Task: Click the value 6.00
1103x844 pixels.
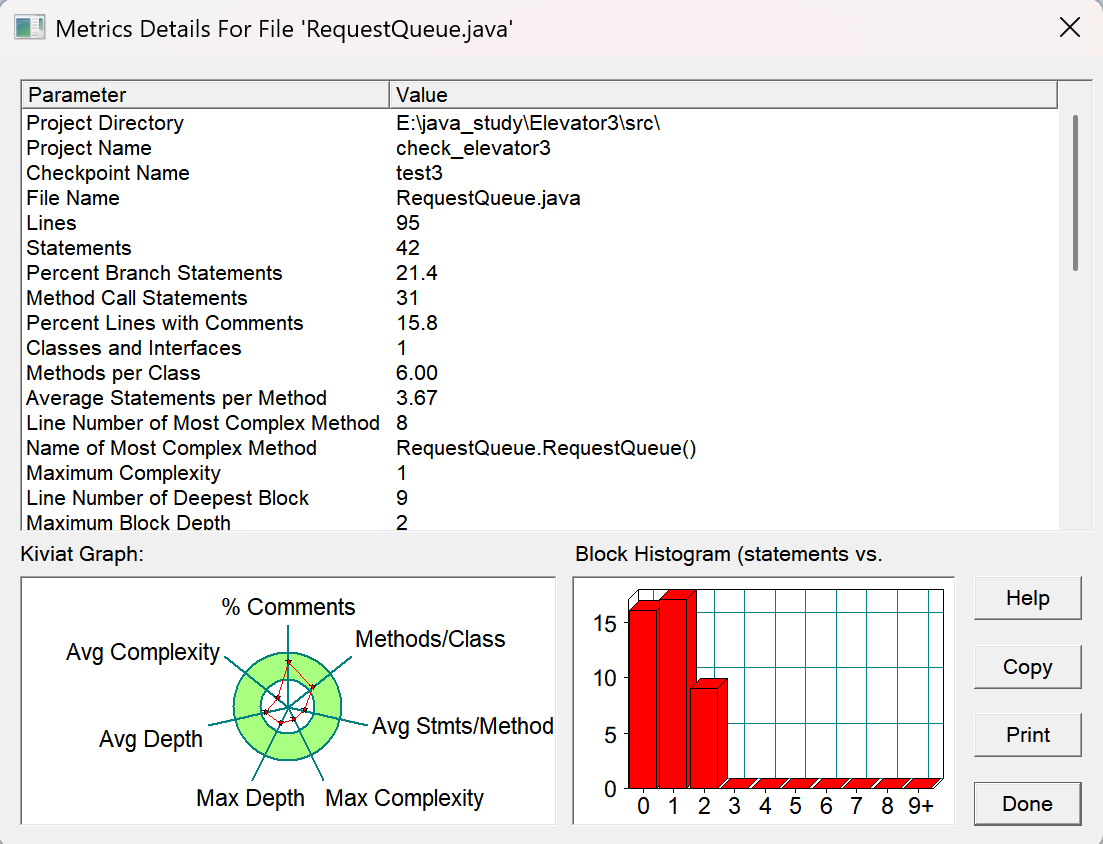Action: (416, 373)
